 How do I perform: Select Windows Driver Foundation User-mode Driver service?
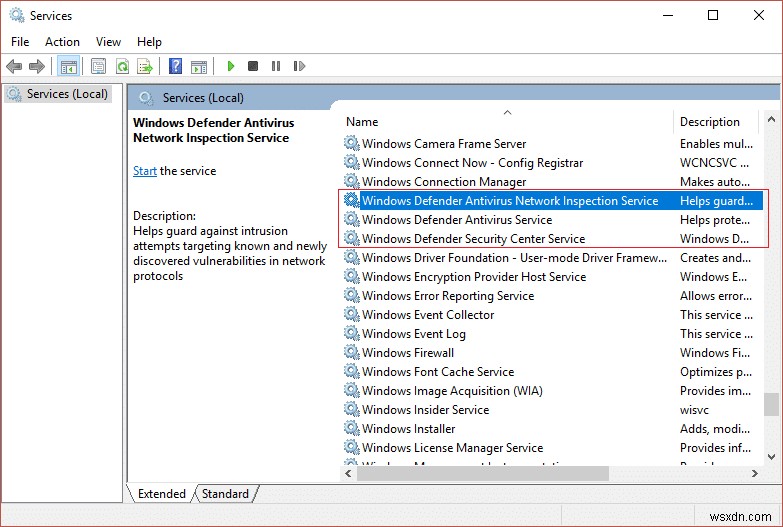[552, 257]
